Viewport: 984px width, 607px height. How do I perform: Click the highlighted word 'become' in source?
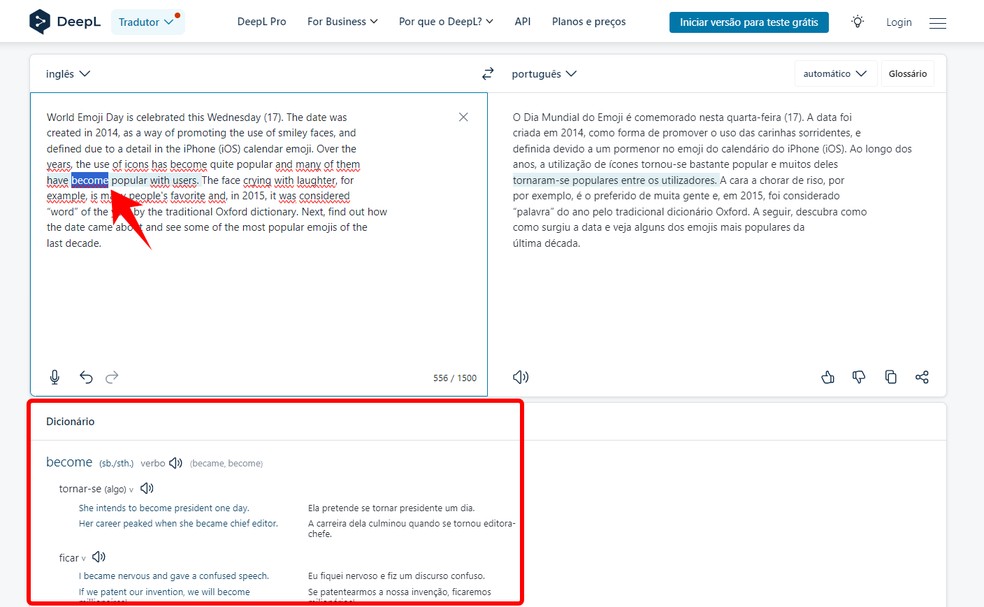(90, 180)
